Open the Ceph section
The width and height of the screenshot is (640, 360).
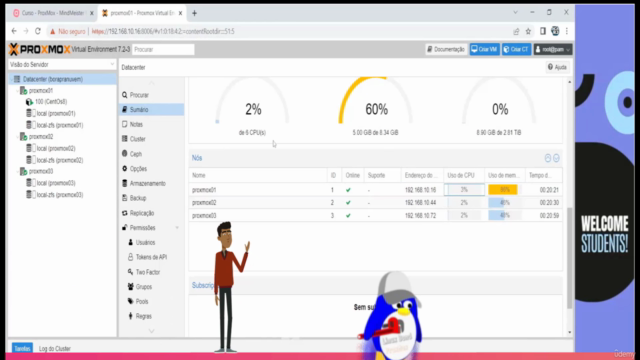pos(136,154)
